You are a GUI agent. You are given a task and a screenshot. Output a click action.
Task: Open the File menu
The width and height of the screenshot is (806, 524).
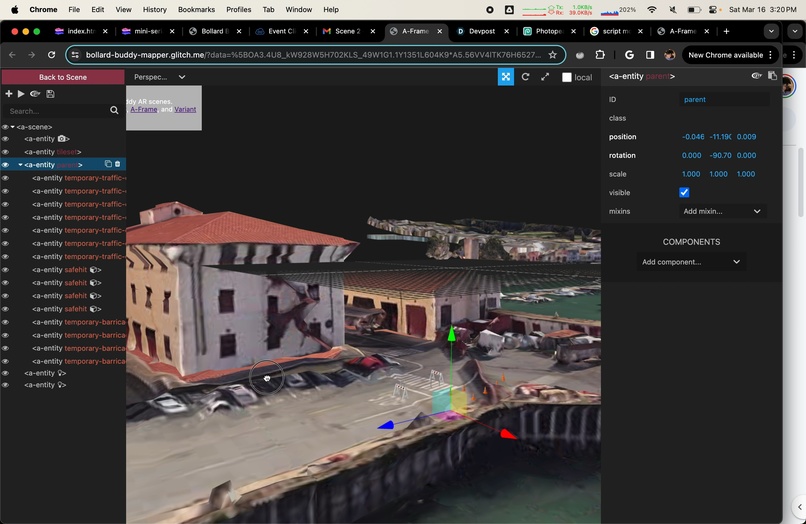coord(74,9)
